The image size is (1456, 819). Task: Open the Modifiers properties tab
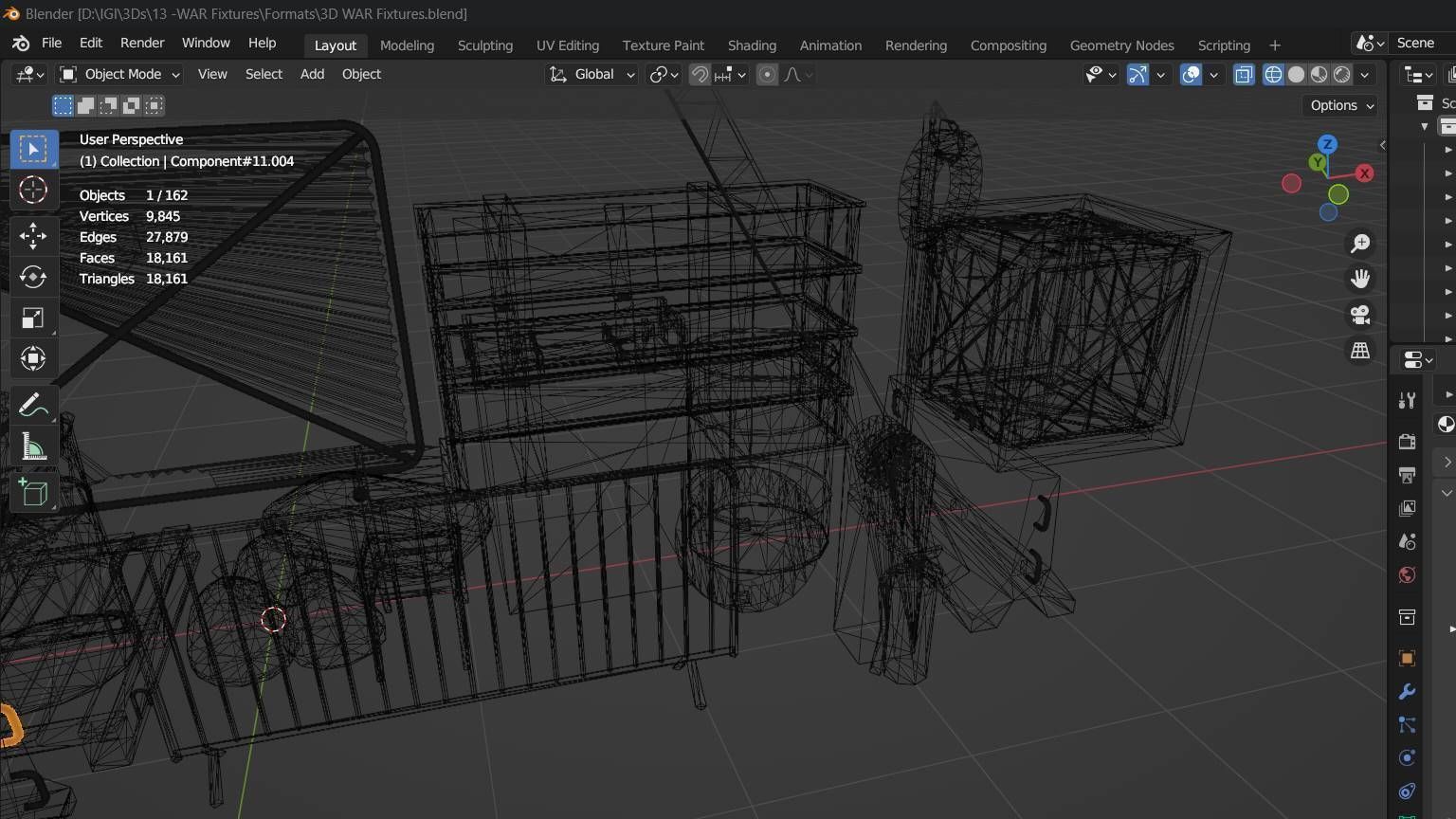coord(1407,692)
